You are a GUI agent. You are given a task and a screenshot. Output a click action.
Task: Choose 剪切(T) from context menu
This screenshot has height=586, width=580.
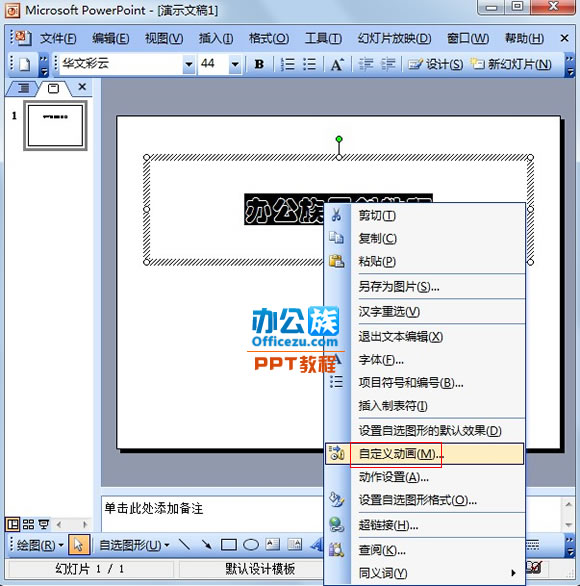(424, 216)
